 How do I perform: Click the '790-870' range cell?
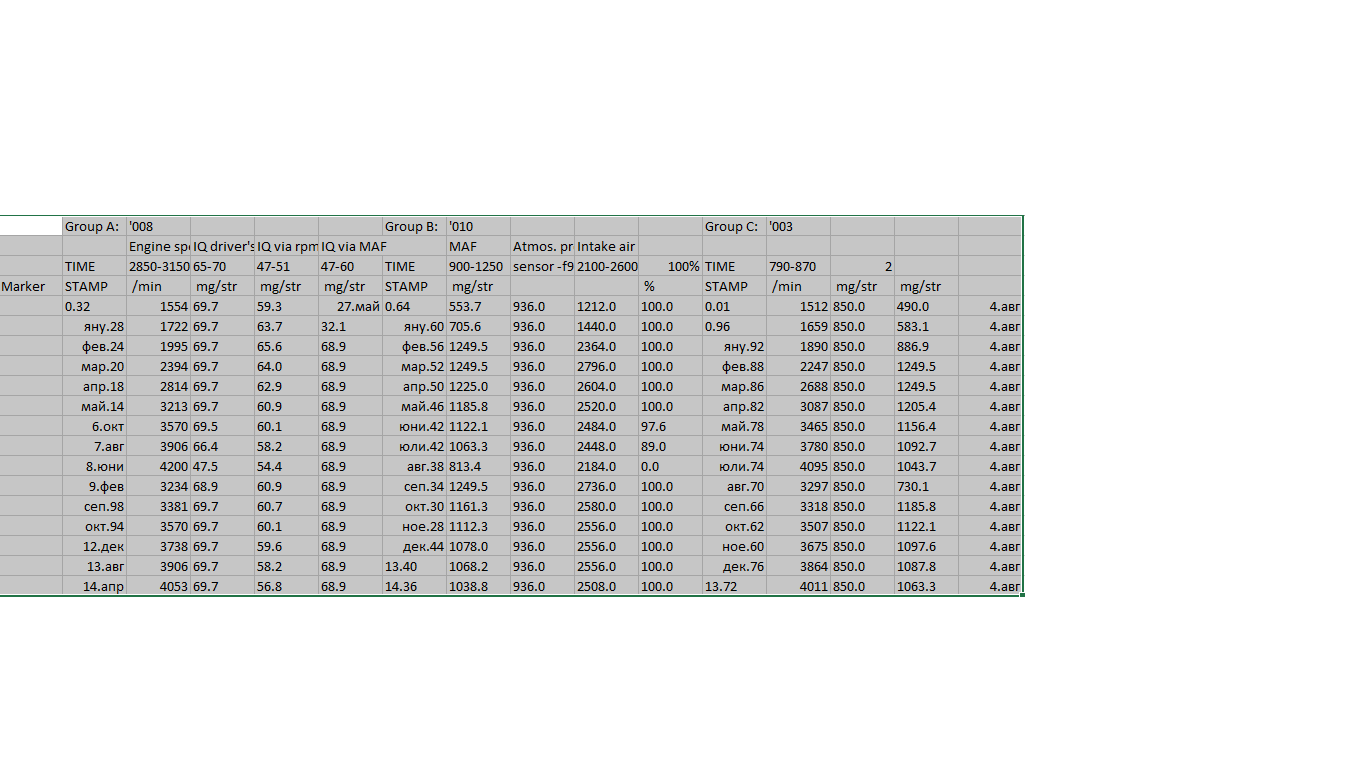(798, 266)
